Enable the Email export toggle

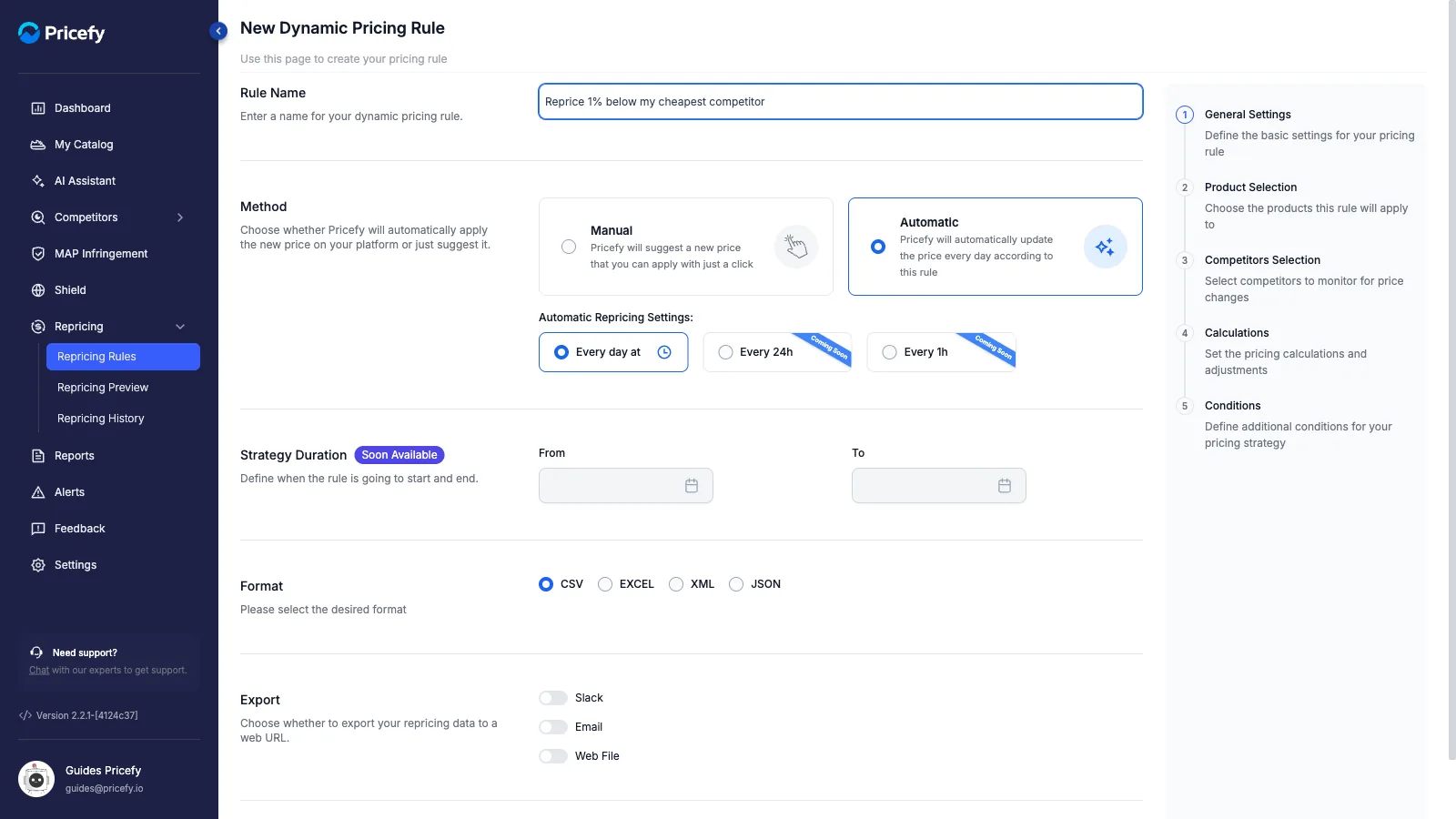(x=553, y=727)
